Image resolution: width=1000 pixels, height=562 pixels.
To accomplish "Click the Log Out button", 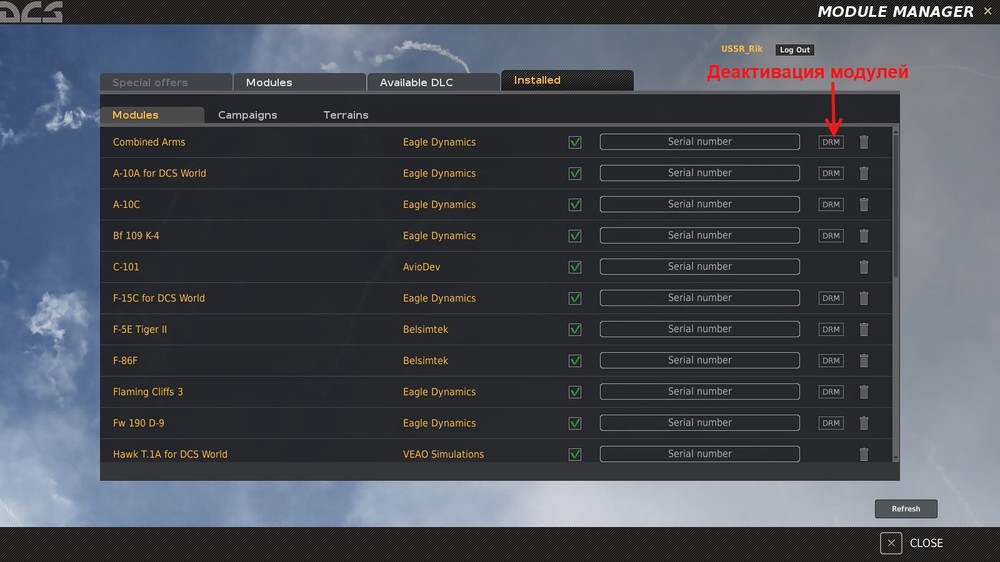I will tap(795, 50).
